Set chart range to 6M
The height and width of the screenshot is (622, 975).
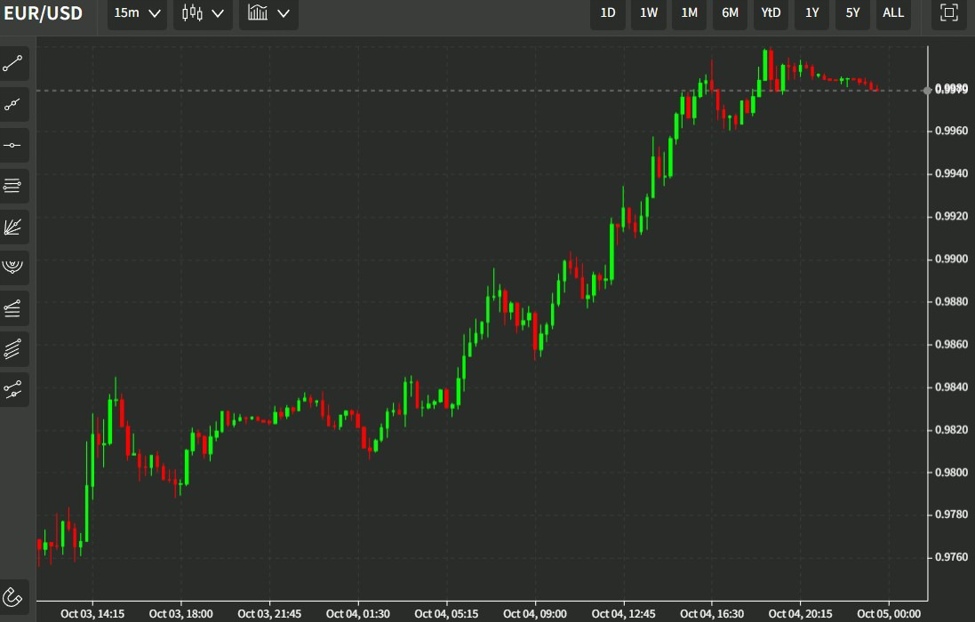730,13
